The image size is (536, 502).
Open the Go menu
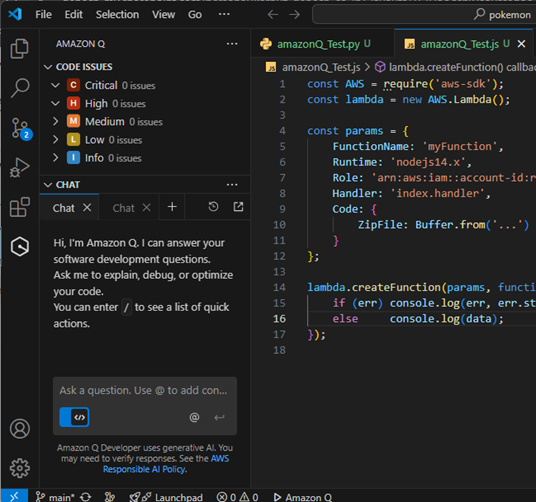click(195, 15)
